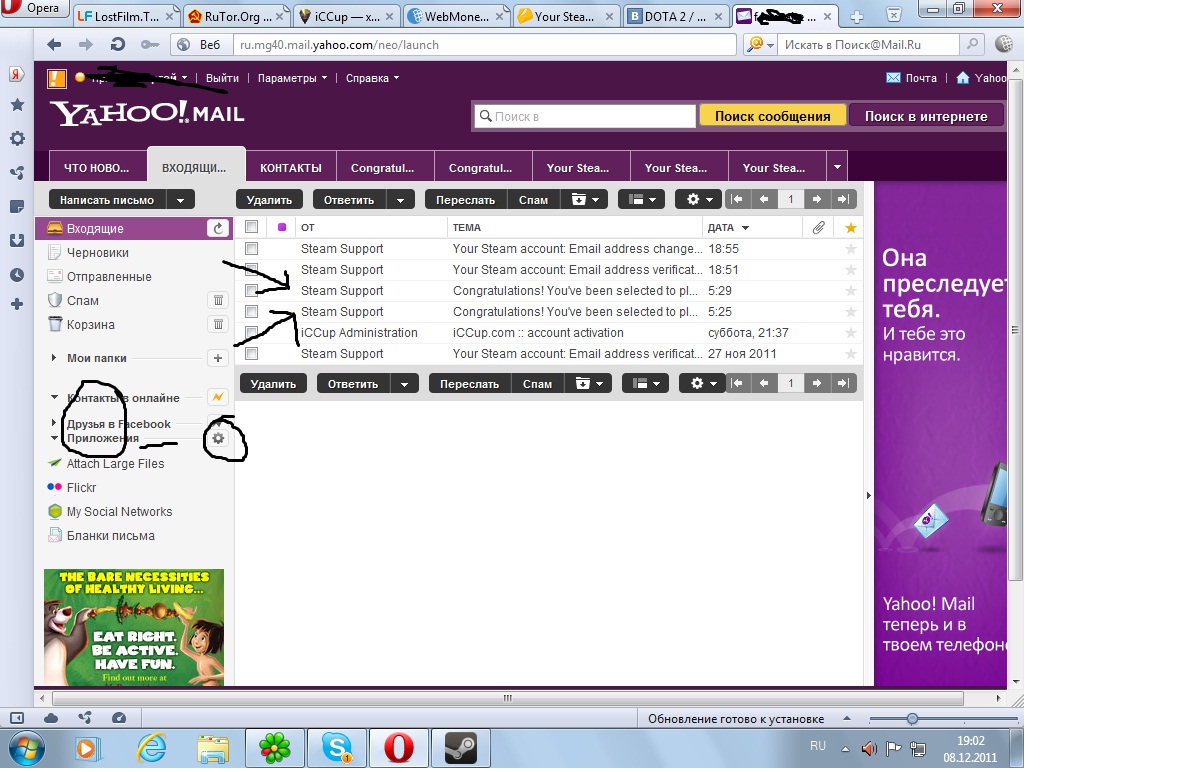Check the Steam Support message from 5:25
Screen dimensions: 1200x772
tap(252, 311)
